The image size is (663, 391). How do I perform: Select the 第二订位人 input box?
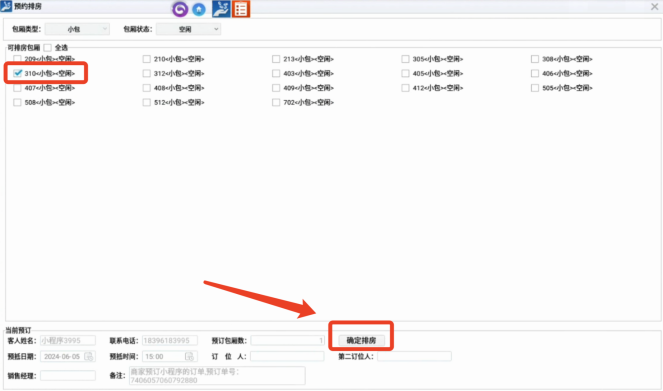414,356
